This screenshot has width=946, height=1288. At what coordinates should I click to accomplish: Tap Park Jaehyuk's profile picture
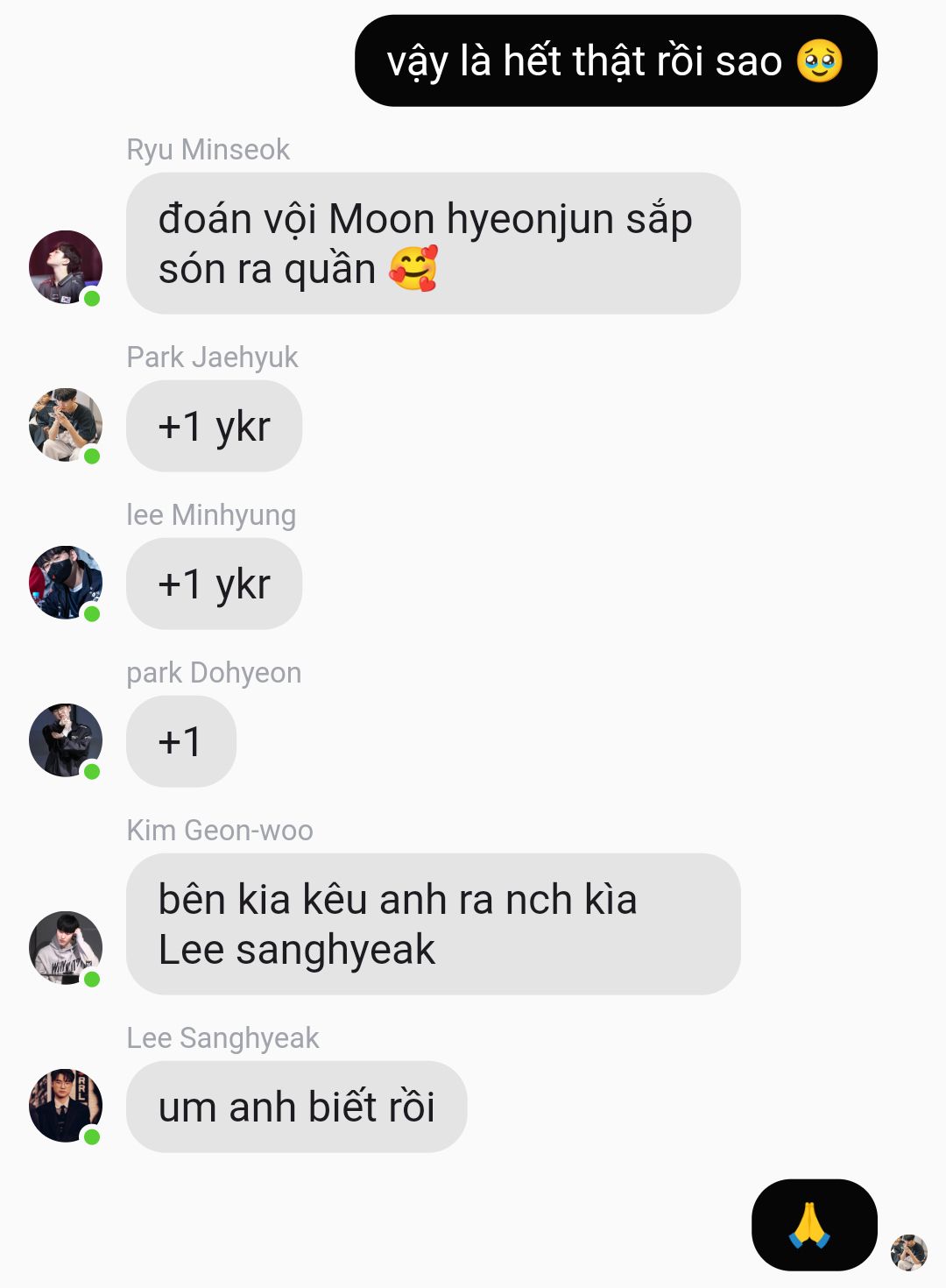(x=66, y=425)
